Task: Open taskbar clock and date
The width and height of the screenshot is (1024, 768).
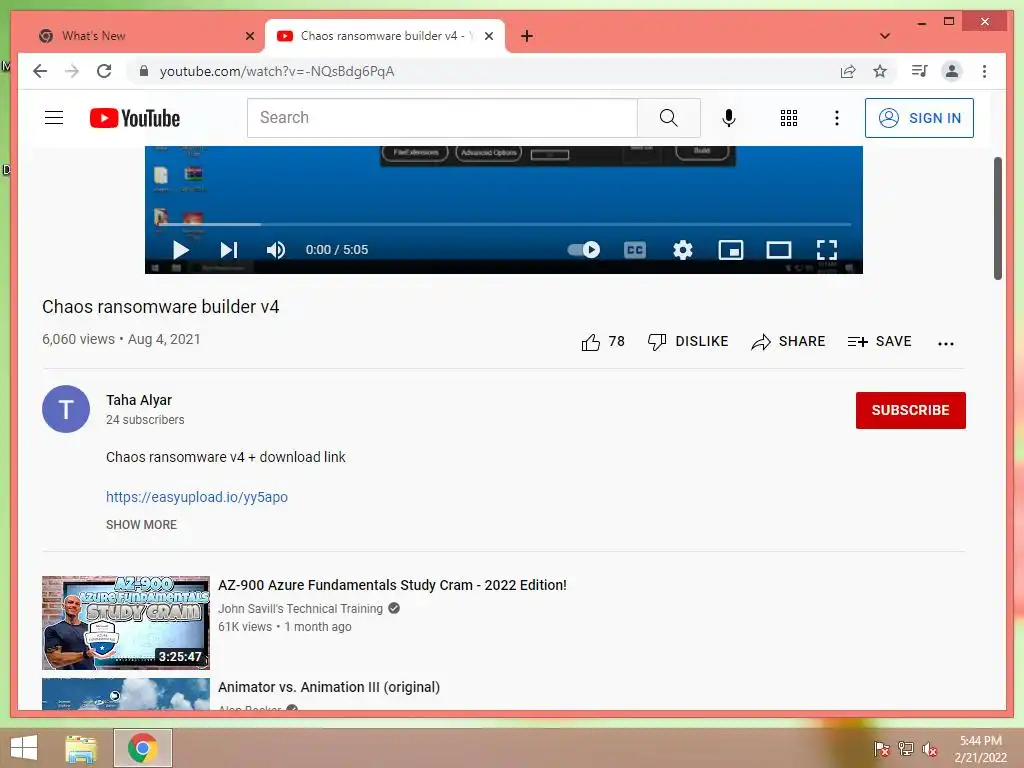Action: pos(981,749)
